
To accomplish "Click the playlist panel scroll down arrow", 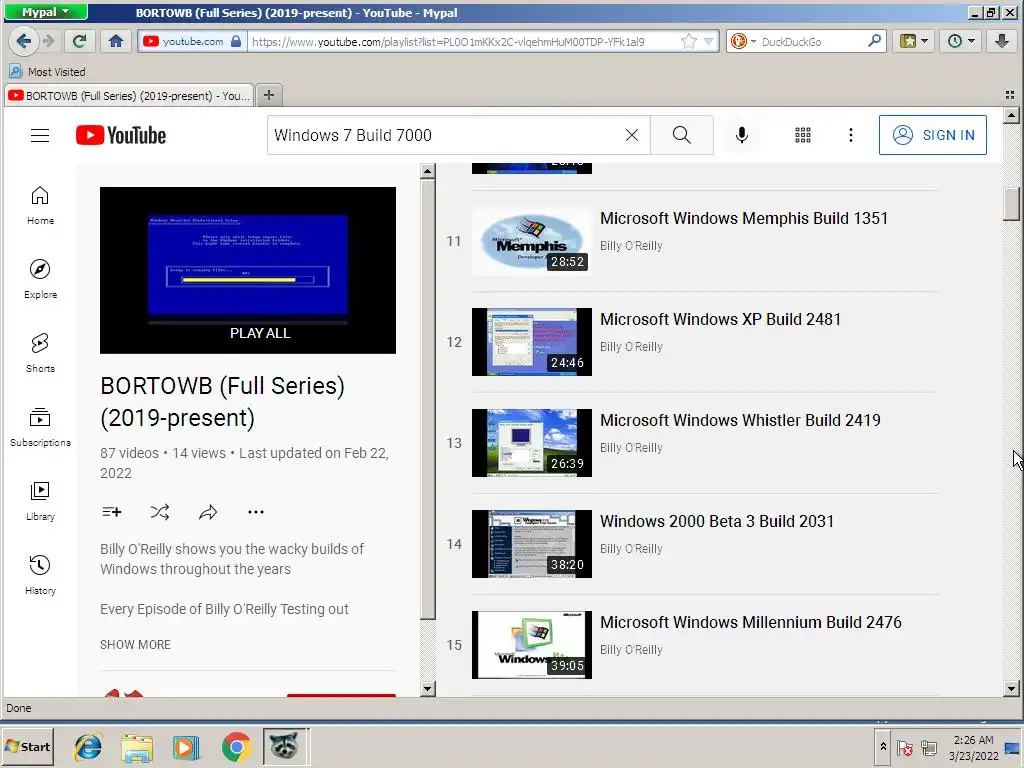I will click(x=428, y=688).
